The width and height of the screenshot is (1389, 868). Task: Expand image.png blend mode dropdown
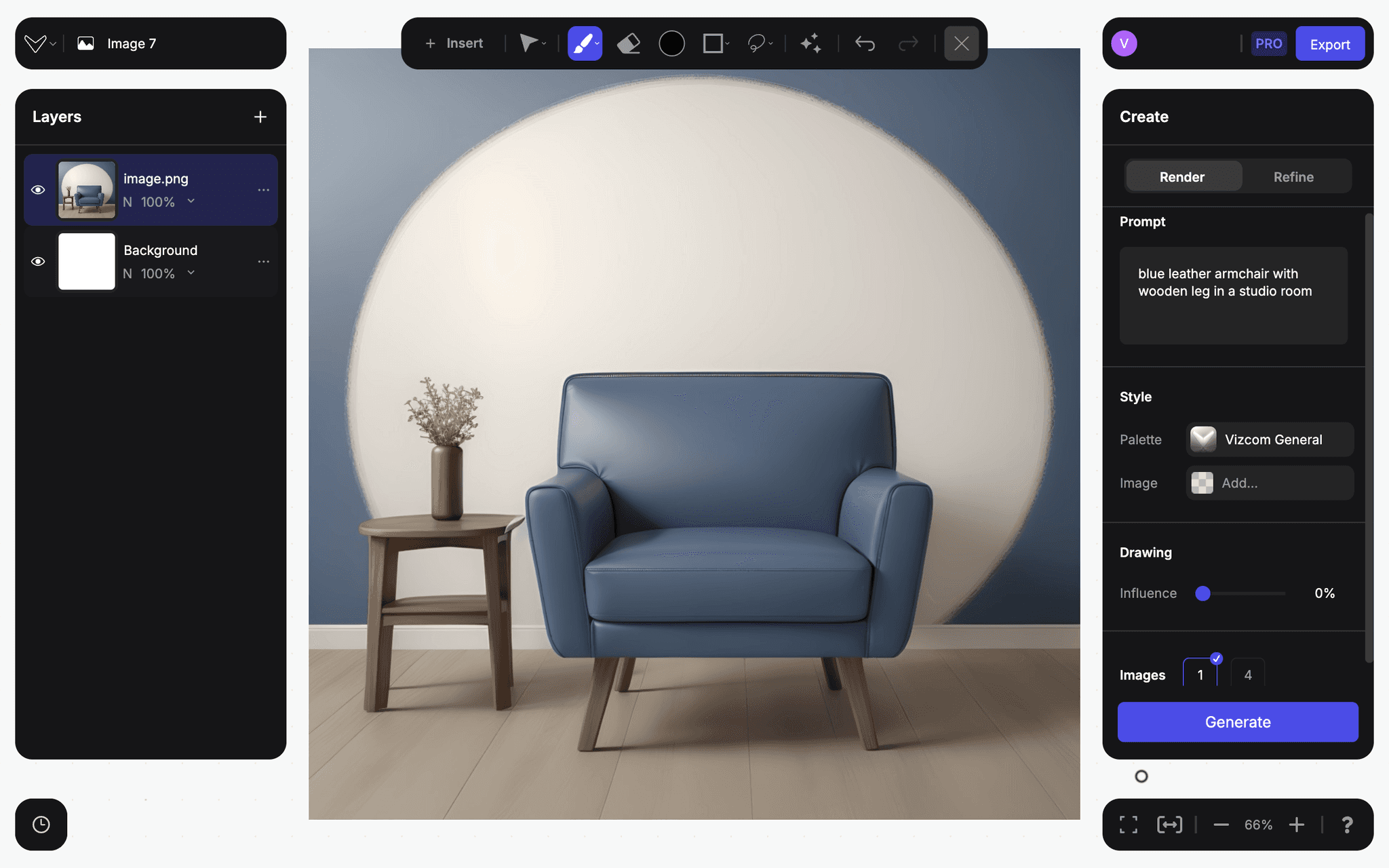[191, 201]
